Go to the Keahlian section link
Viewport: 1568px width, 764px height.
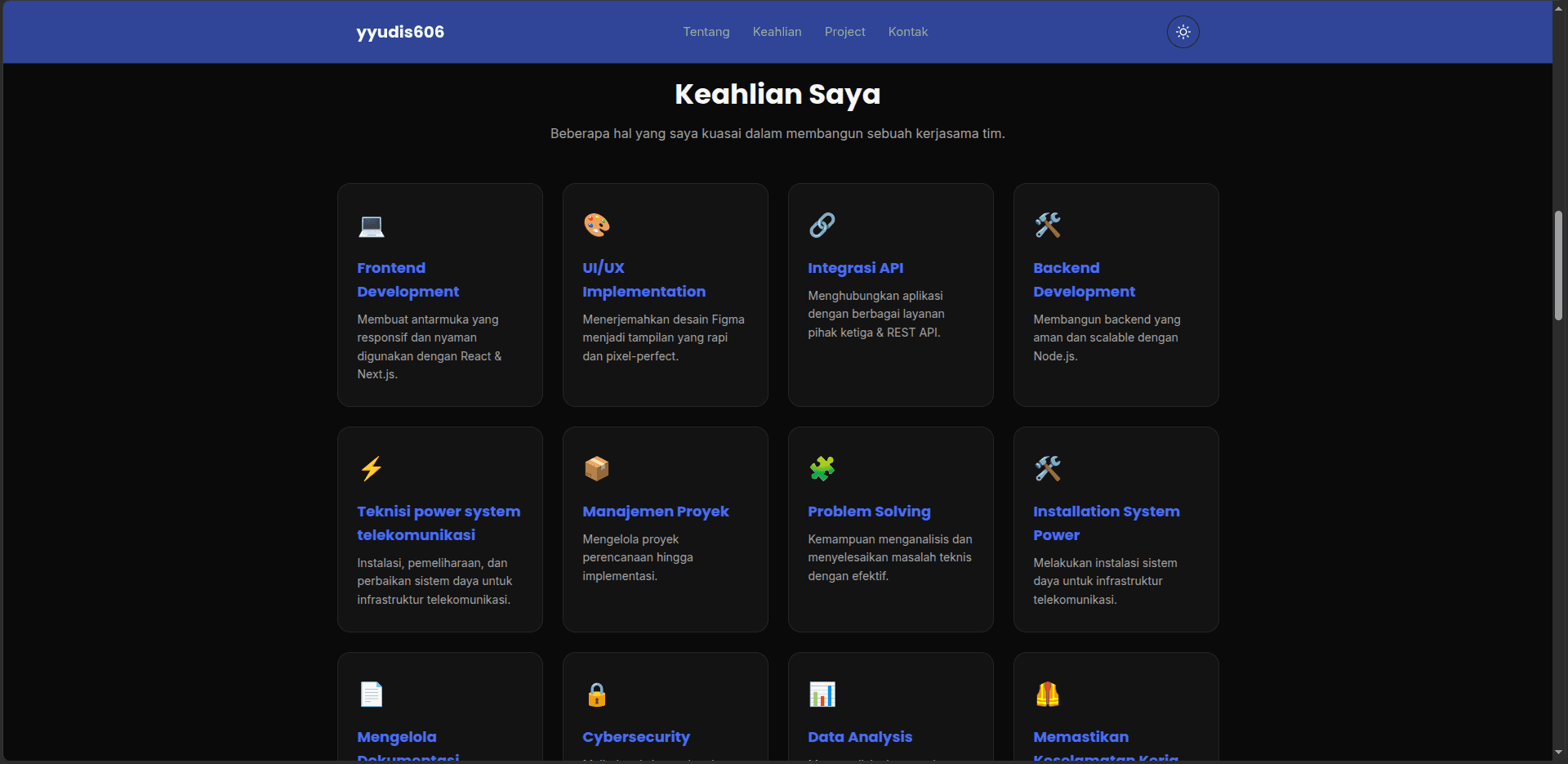tap(777, 32)
